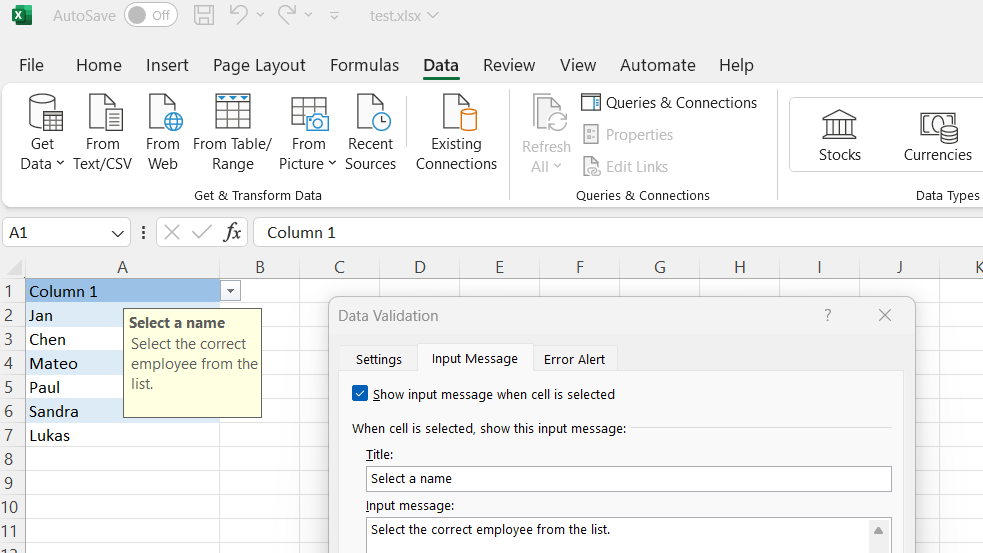This screenshot has width=983, height=553.
Task: Switch to the Settings tab
Action: point(379,359)
